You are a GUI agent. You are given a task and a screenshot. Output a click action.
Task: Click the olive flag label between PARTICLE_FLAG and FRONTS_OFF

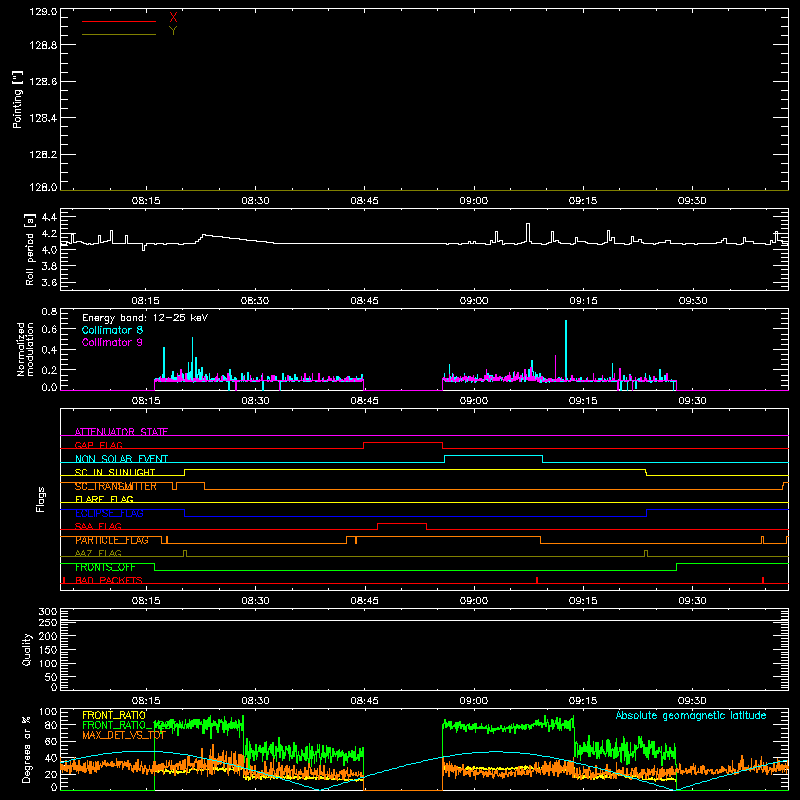[x=98, y=553]
